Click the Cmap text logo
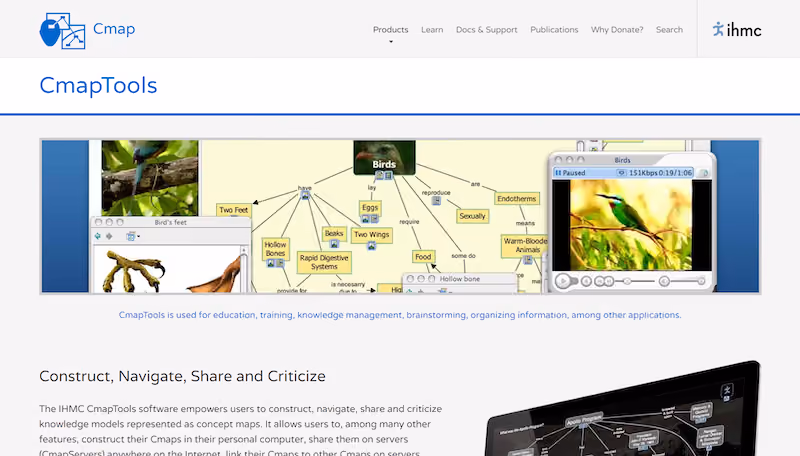Image resolution: width=800 pixels, height=456 pixels. [x=114, y=29]
